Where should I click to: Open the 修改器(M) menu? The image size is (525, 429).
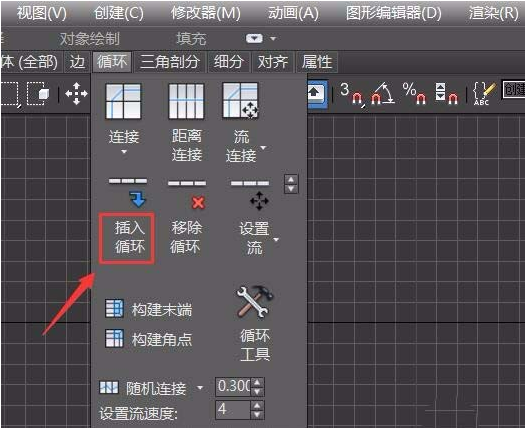pyautogui.click(x=206, y=13)
